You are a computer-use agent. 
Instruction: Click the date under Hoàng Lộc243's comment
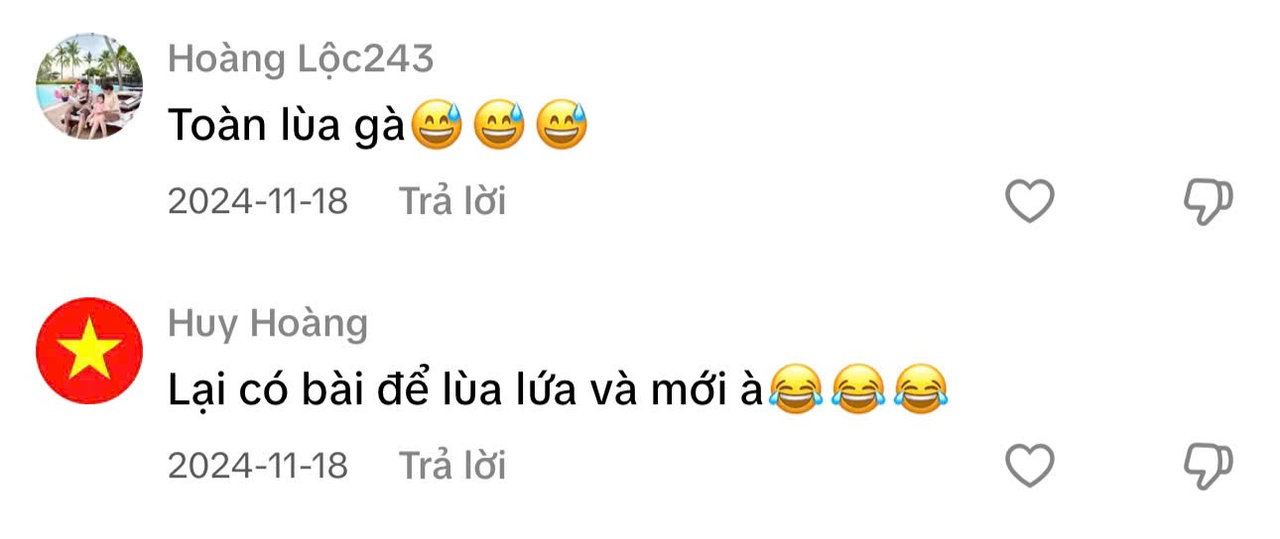click(x=258, y=202)
